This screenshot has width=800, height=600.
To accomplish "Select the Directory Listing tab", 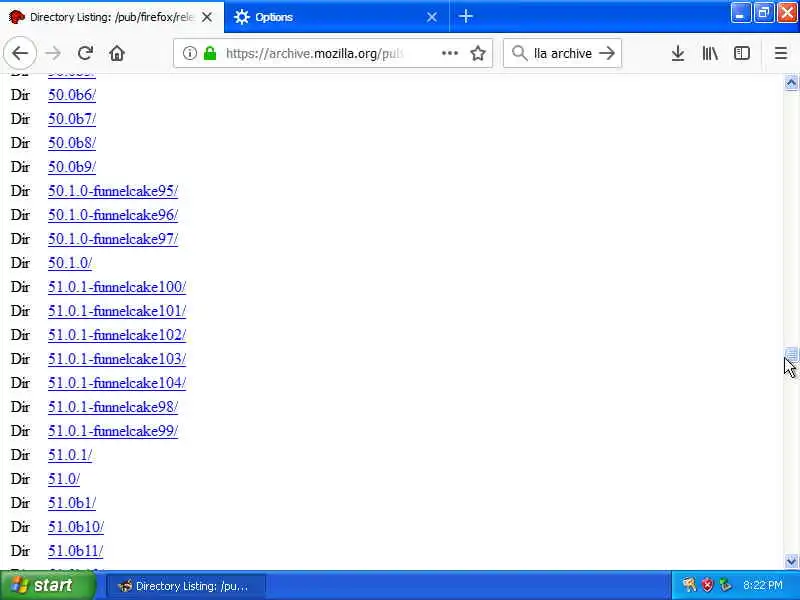I will 112,17.
